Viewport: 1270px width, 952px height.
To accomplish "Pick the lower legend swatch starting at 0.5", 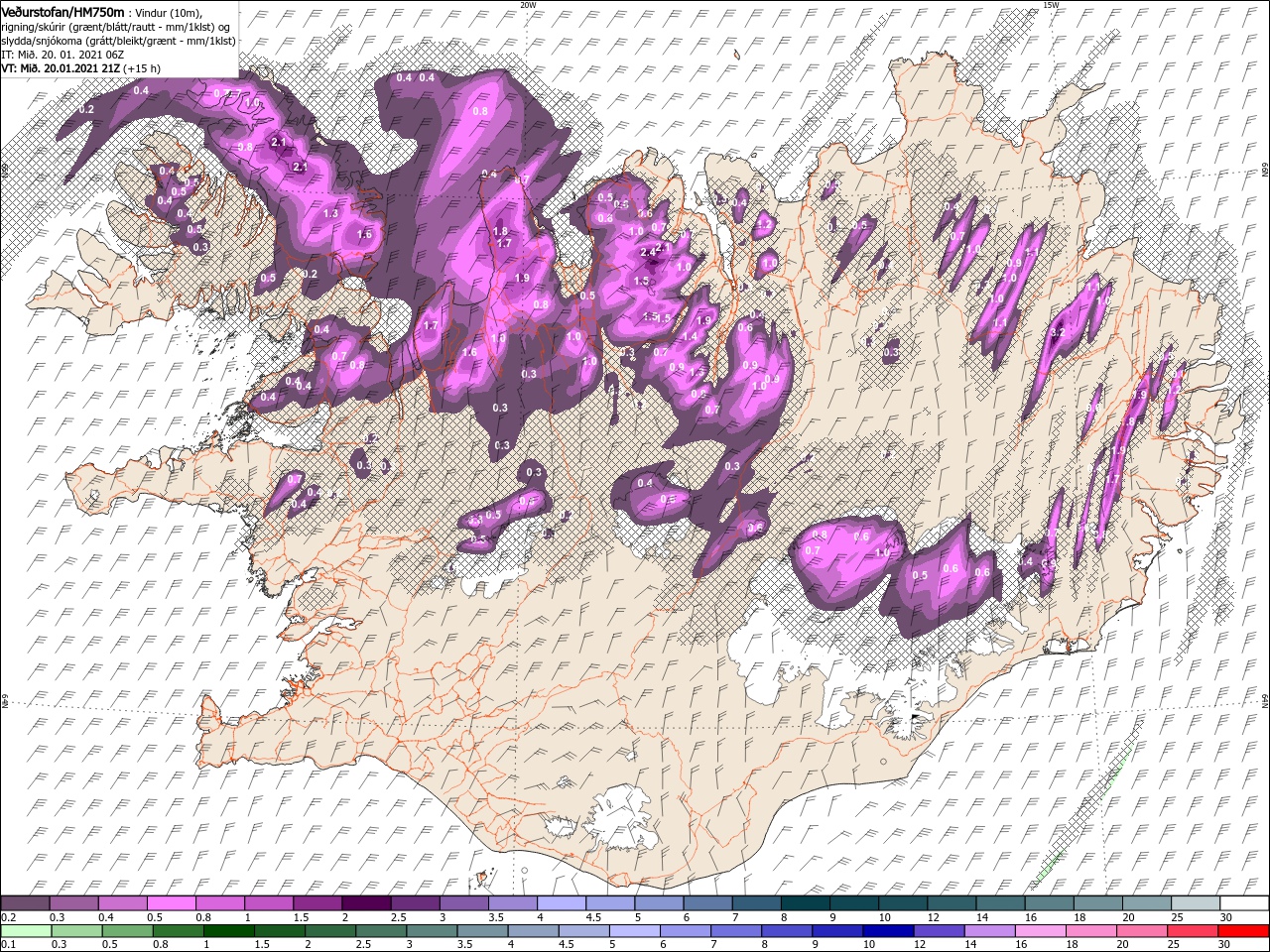I will pyautogui.click(x=127, y=931).
